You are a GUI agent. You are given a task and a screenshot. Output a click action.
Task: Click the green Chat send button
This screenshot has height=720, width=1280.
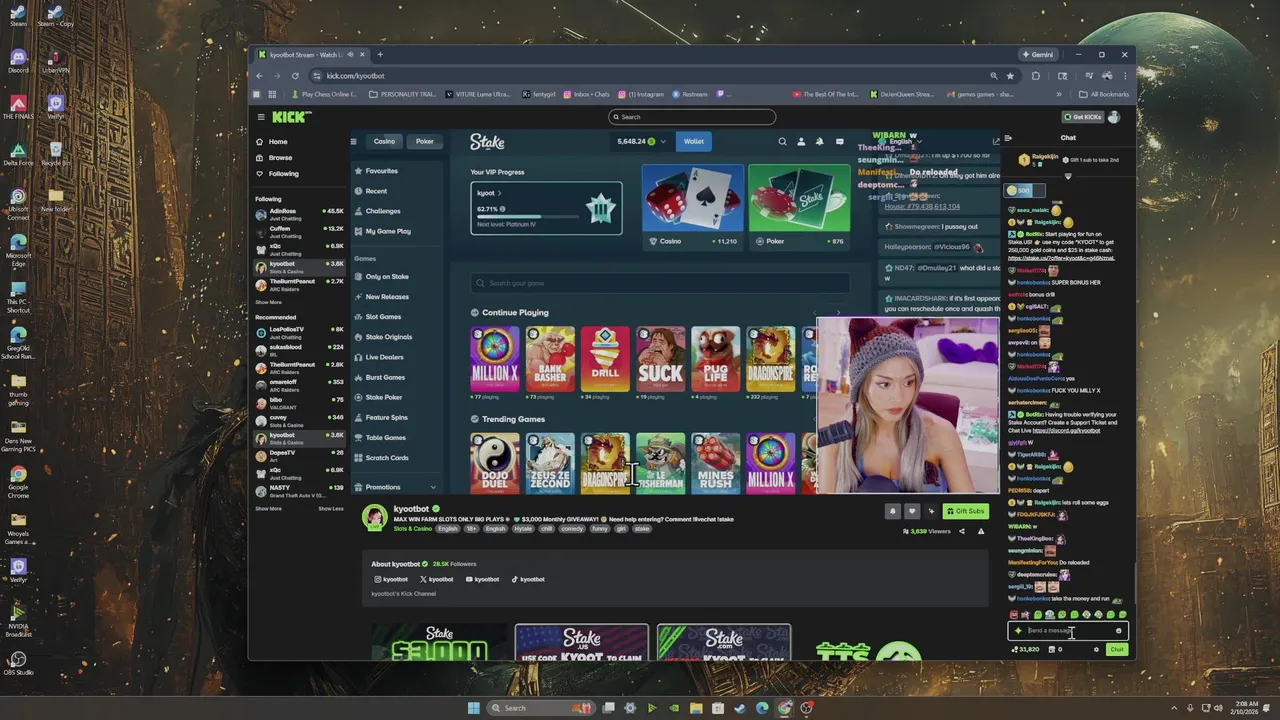(1117, 650)
